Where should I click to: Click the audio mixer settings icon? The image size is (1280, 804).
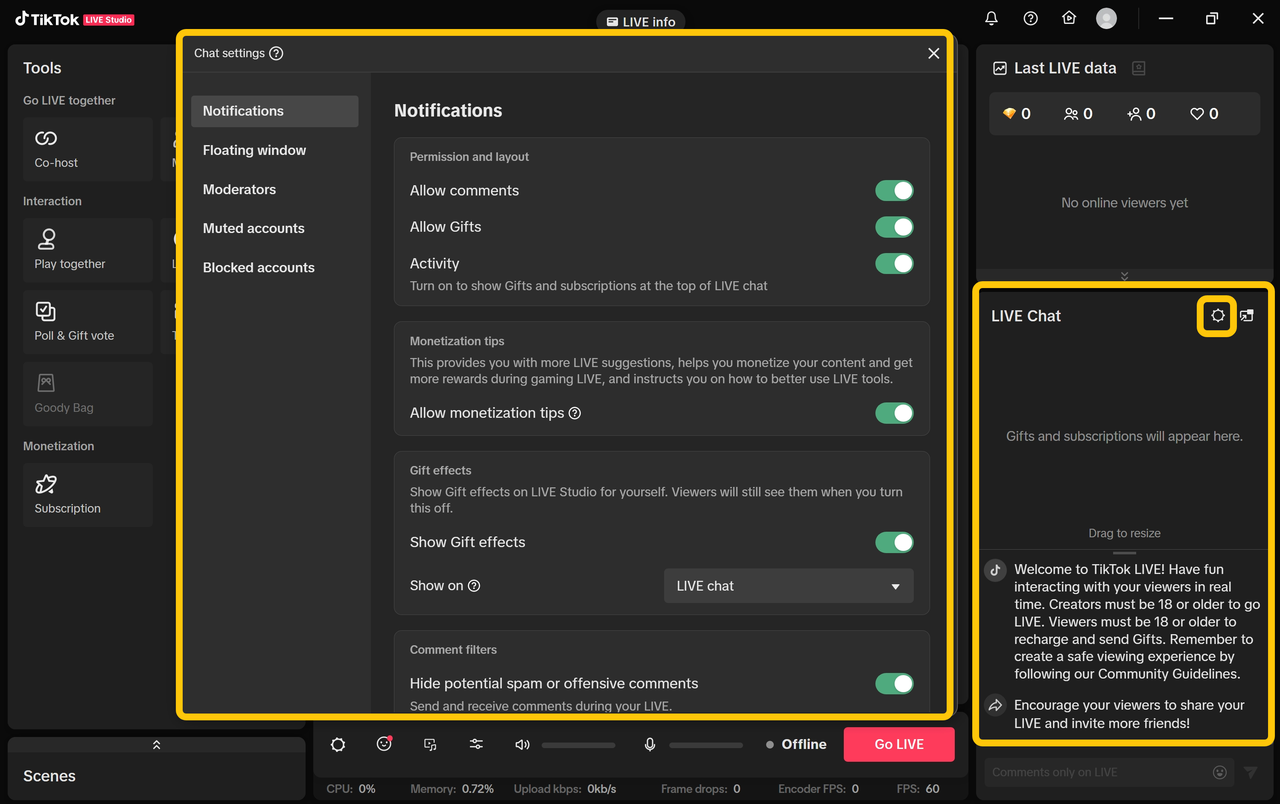(476, 744)
